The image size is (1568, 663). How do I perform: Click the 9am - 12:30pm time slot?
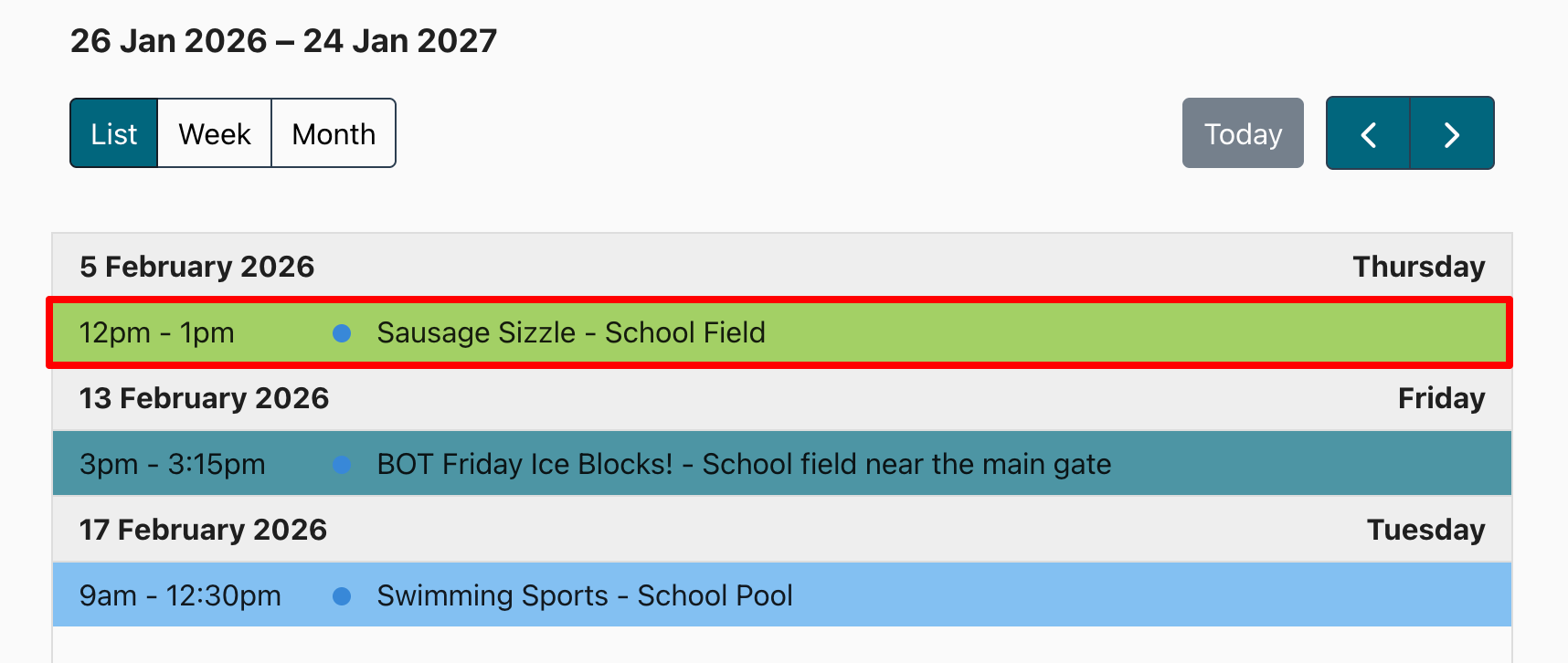(180, 596)
